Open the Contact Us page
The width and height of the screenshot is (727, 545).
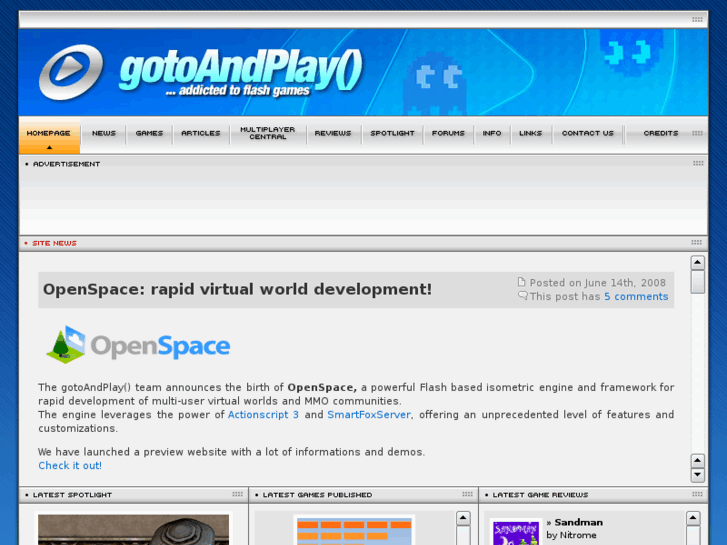pos(588,134)
